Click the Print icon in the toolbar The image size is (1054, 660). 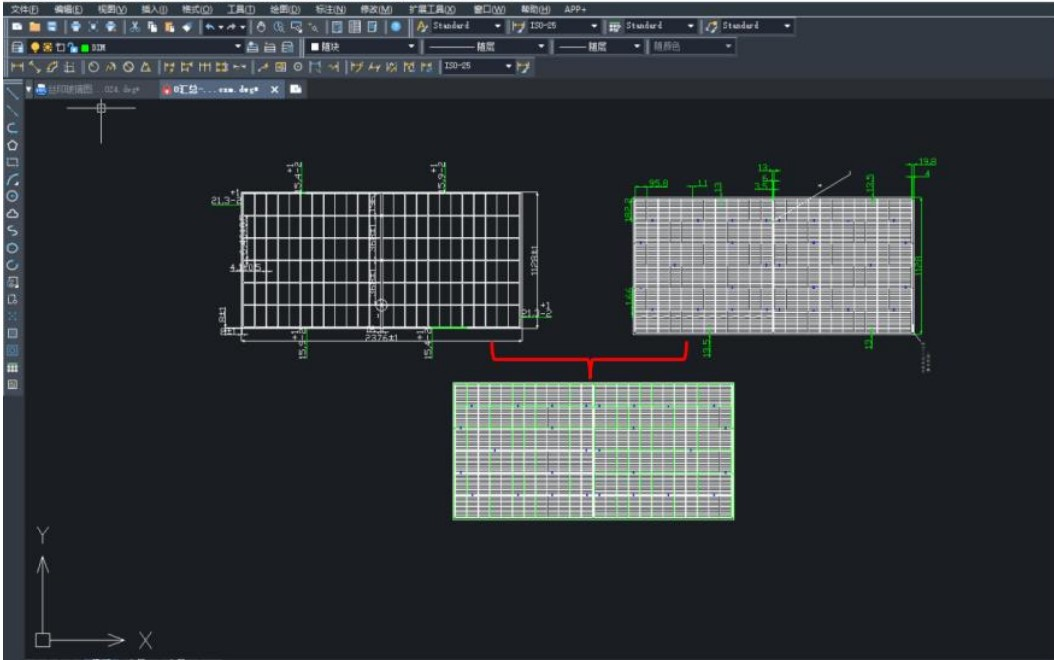(76, 26)
